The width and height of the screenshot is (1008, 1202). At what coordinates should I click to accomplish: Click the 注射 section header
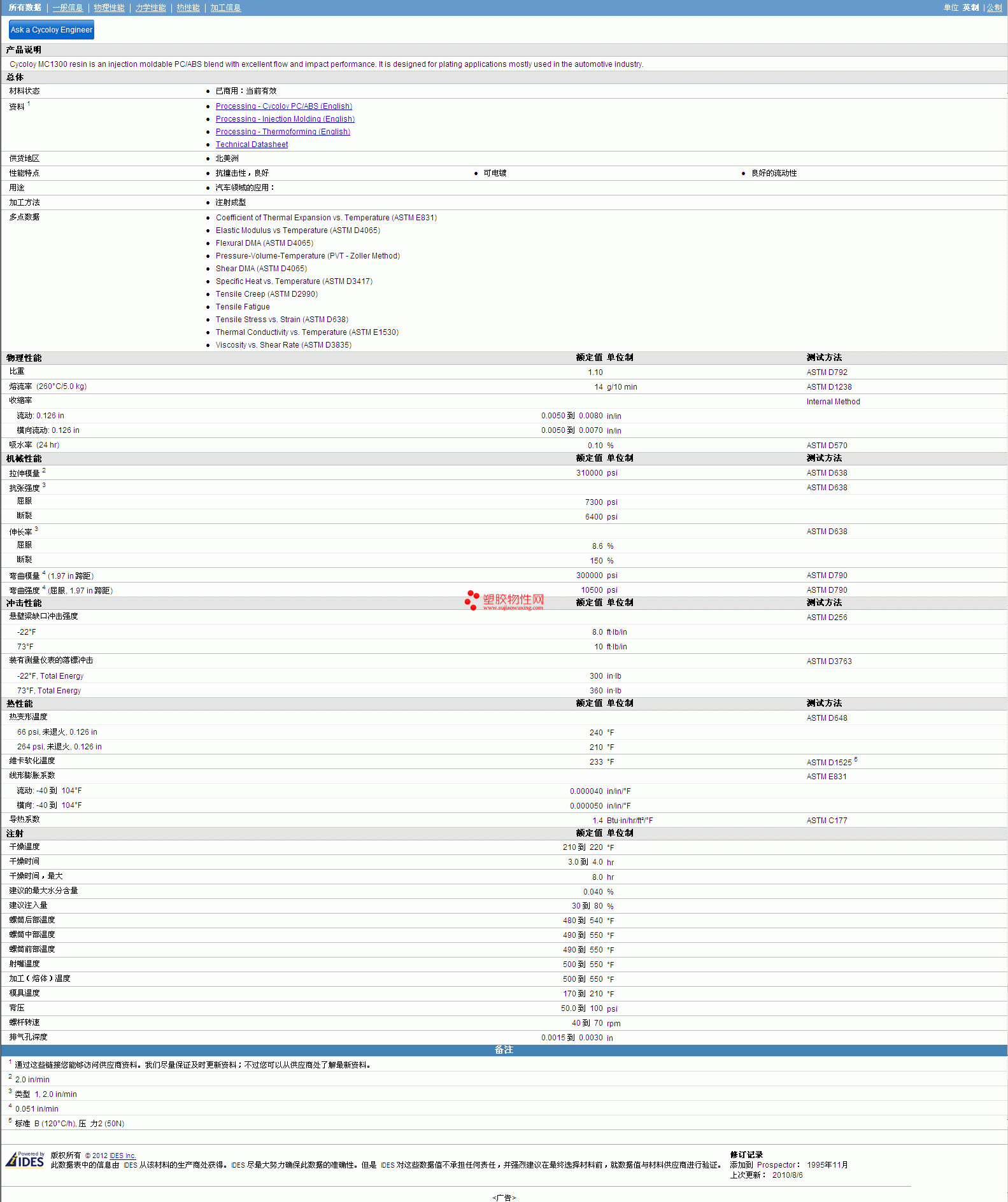click(15, 833)
